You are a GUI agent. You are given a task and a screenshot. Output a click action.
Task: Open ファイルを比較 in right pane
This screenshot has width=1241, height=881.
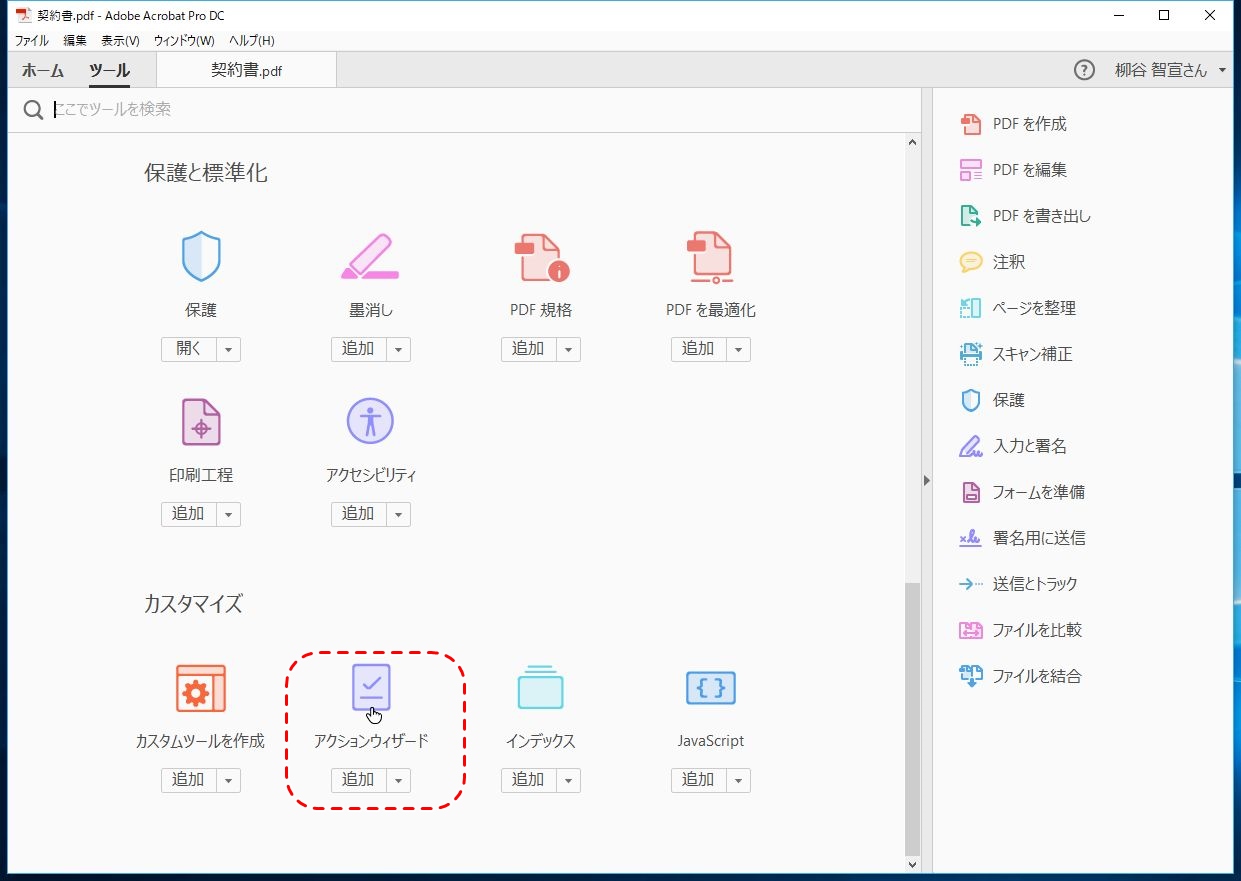tap(1020, 630)
